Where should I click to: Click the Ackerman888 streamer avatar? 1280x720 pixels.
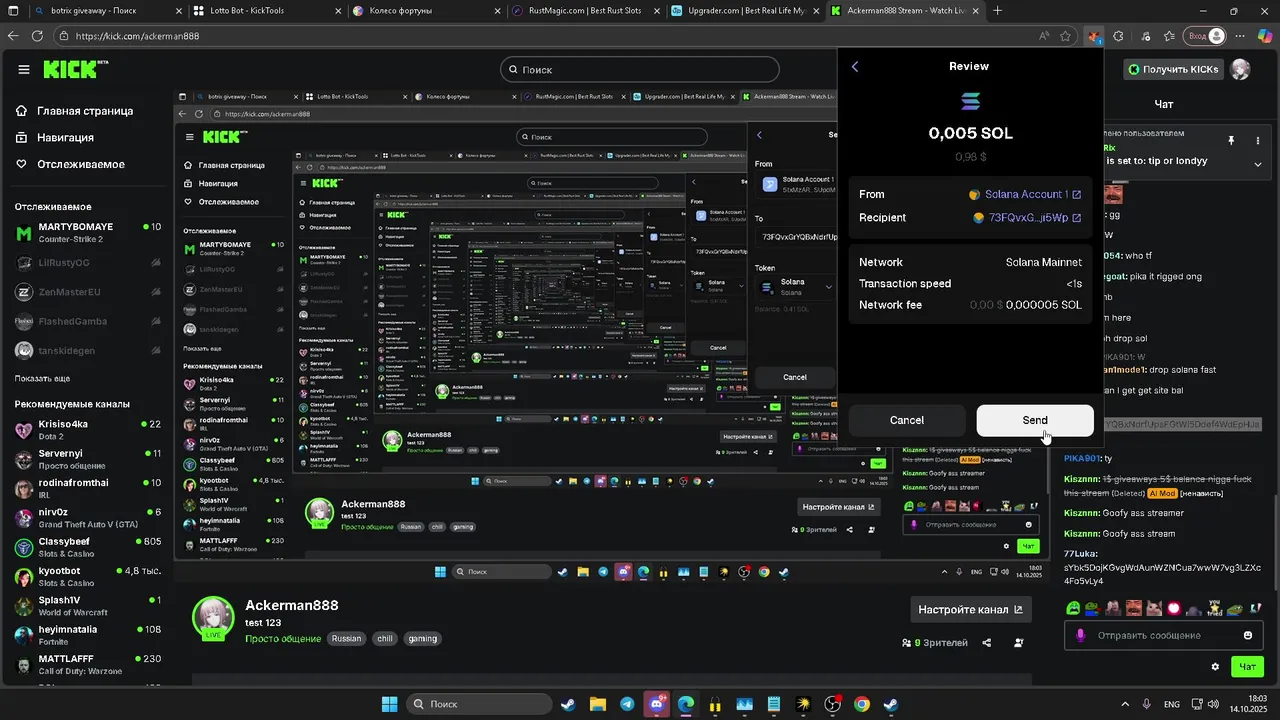point(213,617)
